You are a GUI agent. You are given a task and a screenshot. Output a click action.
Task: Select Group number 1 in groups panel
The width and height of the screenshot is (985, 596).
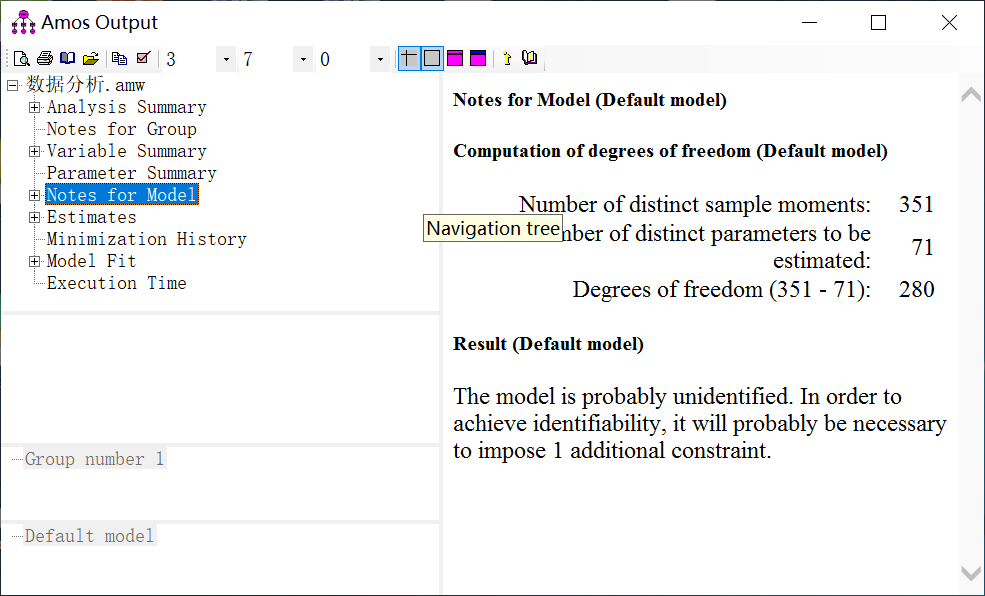94,459
